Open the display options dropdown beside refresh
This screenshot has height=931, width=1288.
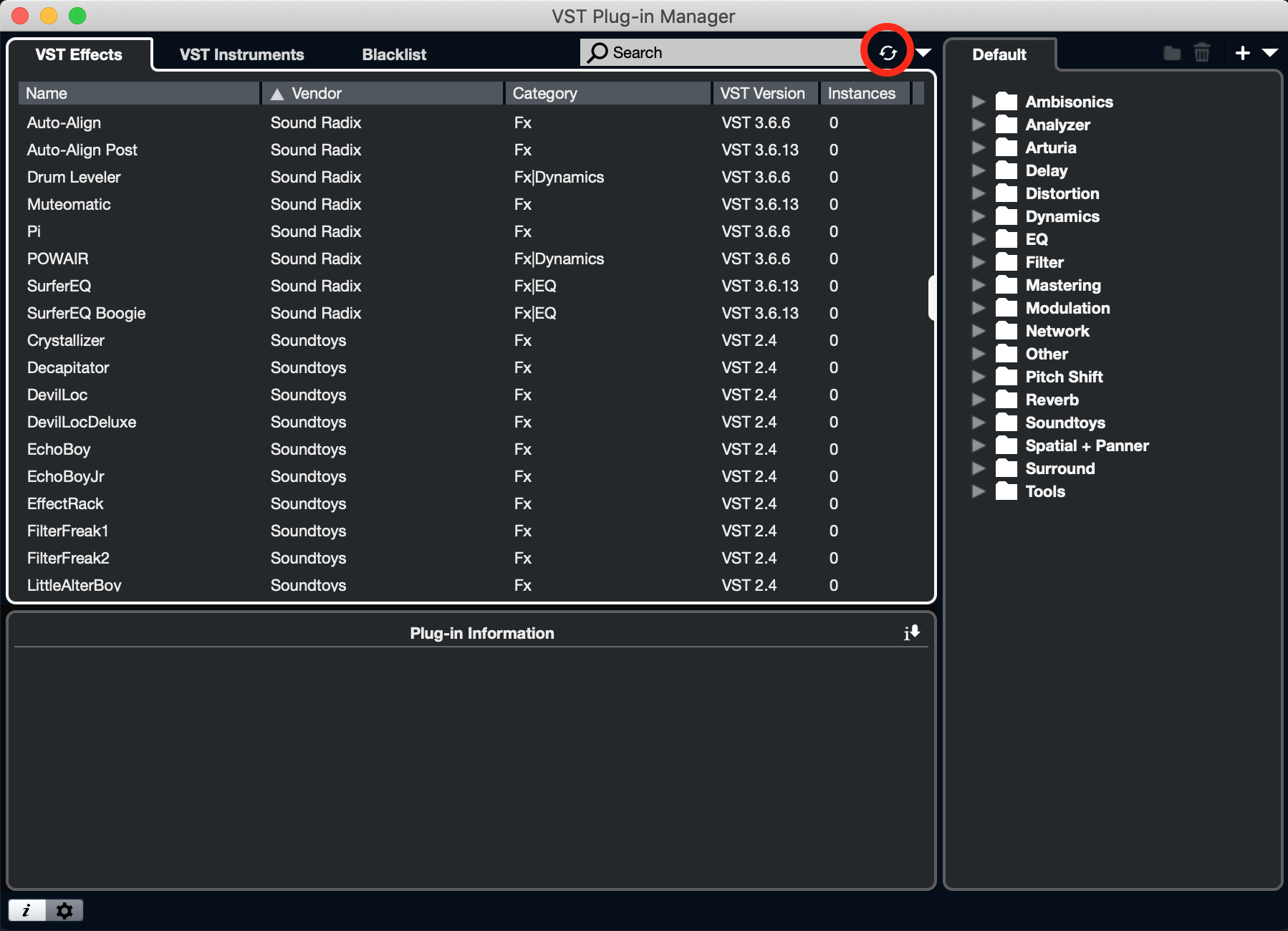924,52
